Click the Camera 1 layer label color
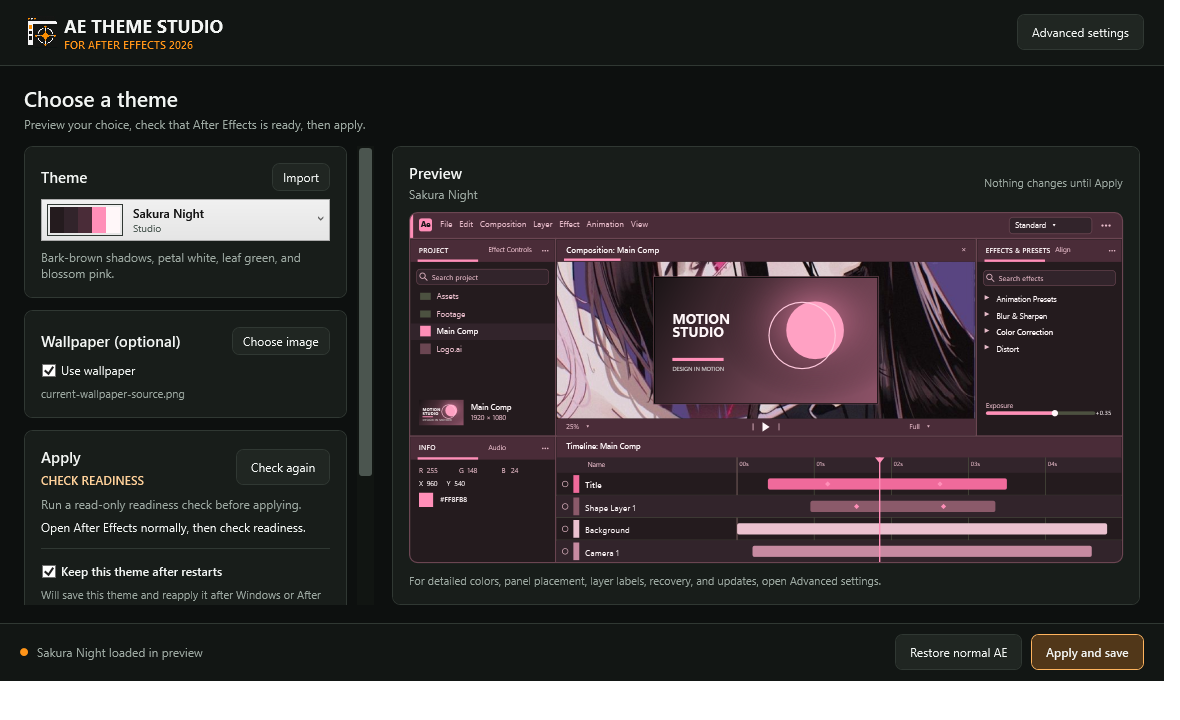Screen dimensions: 1180x720 point(576,551)
